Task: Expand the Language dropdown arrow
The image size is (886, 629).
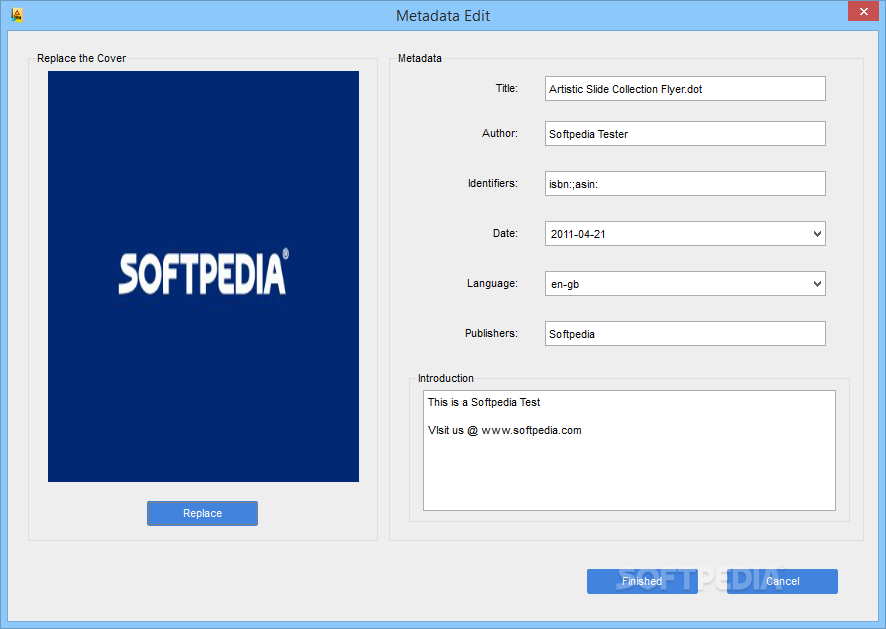Action: (817, 284)
